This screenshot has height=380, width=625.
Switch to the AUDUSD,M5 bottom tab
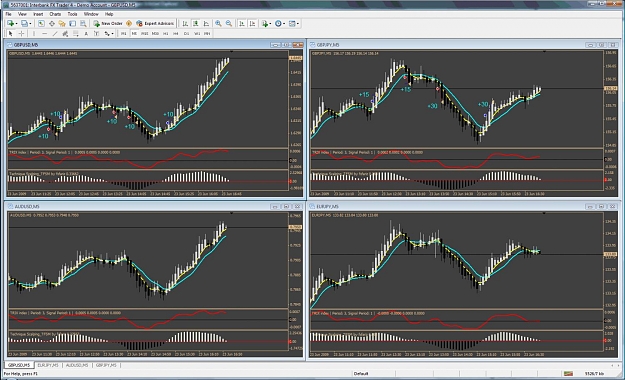(x=77, y=365)
